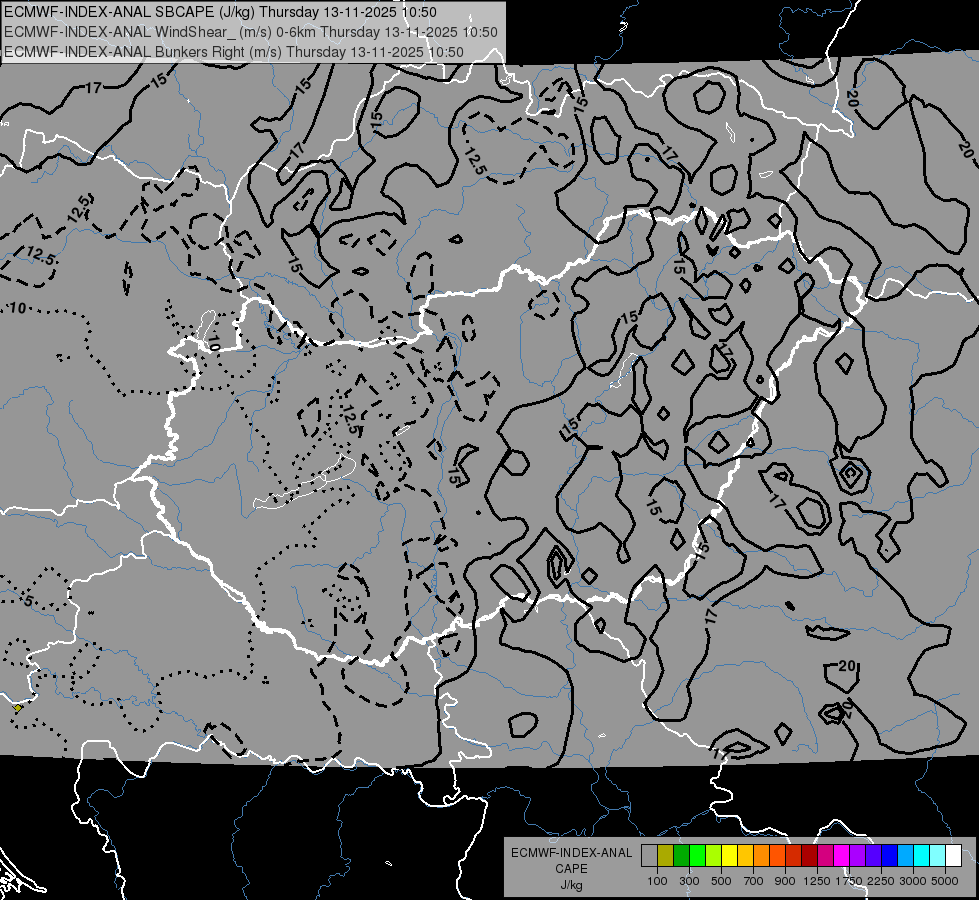Click the Bunkers Right title line

tap(234, 52)
